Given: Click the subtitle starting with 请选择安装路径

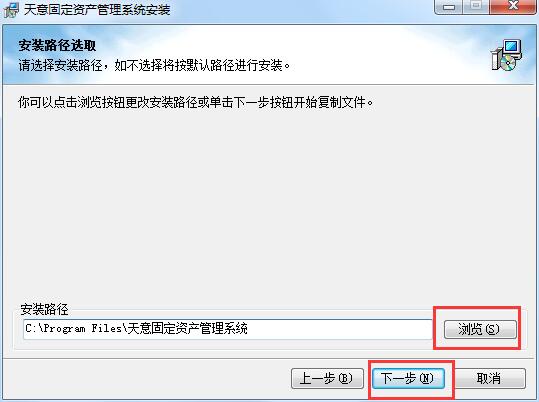Looking at the screenshot, I should pos(154,65).
